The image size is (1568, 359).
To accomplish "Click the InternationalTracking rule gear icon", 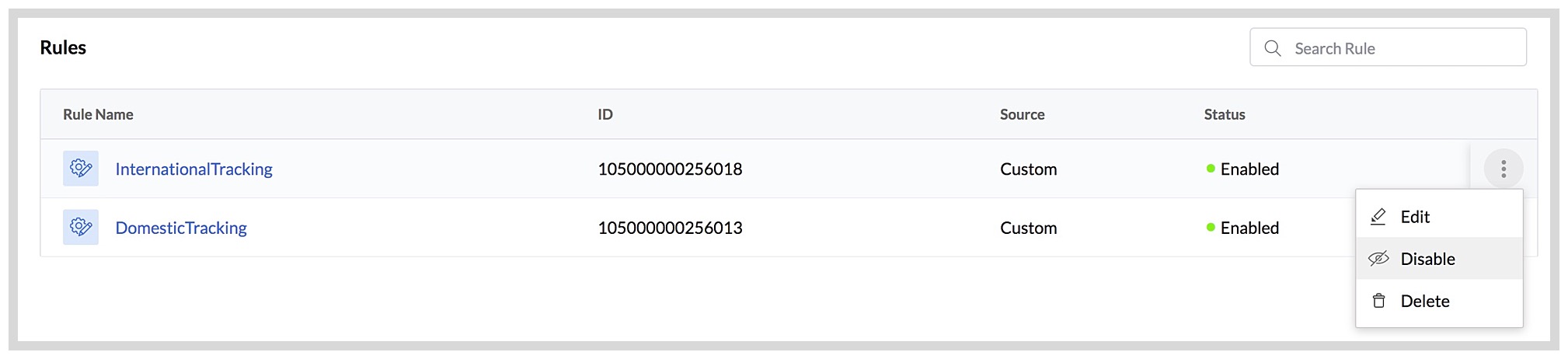I will [81, 169].
